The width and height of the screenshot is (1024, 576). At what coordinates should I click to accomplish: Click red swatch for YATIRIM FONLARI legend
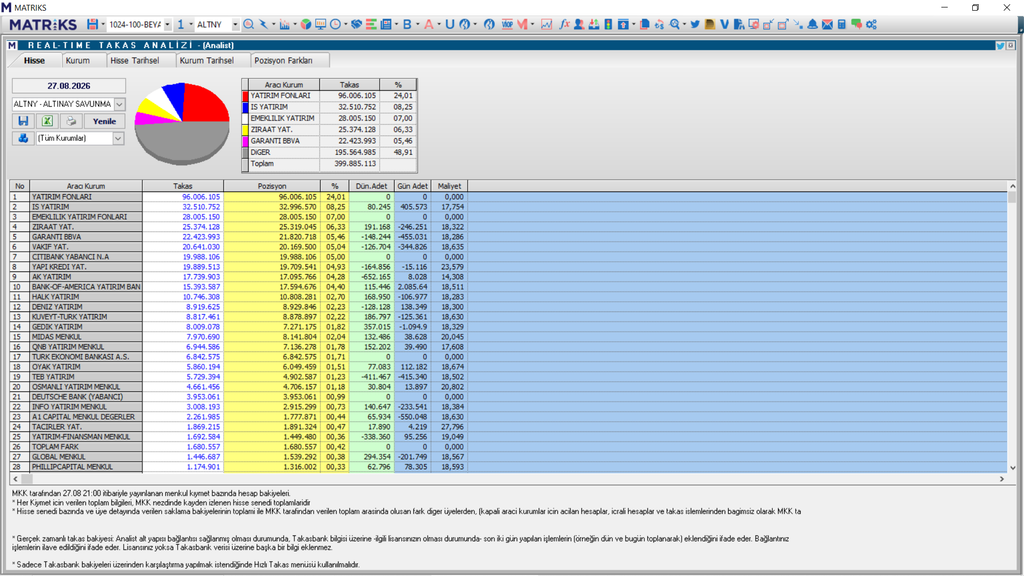tap(246, 95)
